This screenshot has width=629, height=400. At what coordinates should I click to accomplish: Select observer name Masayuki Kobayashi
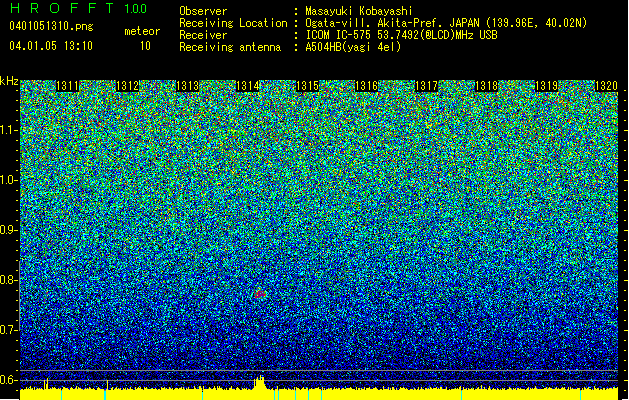tap(359, 11)
